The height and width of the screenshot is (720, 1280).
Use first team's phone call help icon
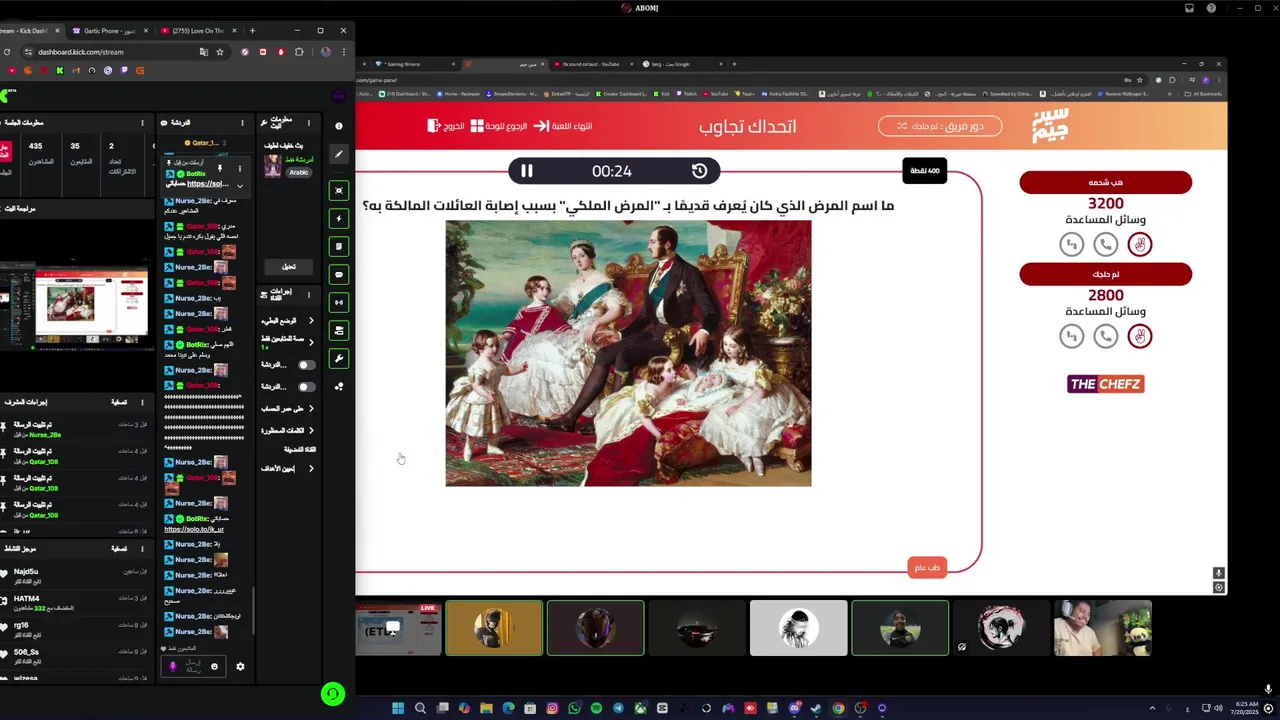(1105, 244)
